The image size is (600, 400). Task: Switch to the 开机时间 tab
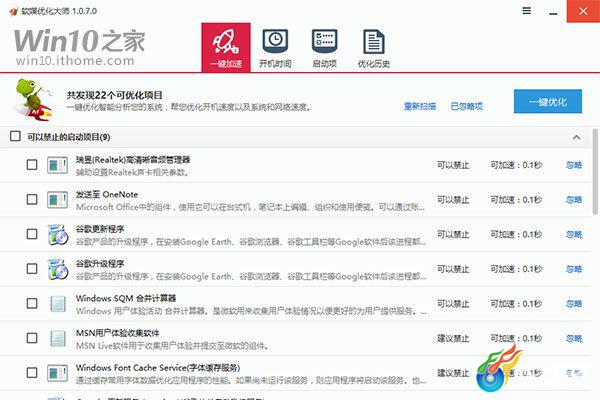click(275, 48)
